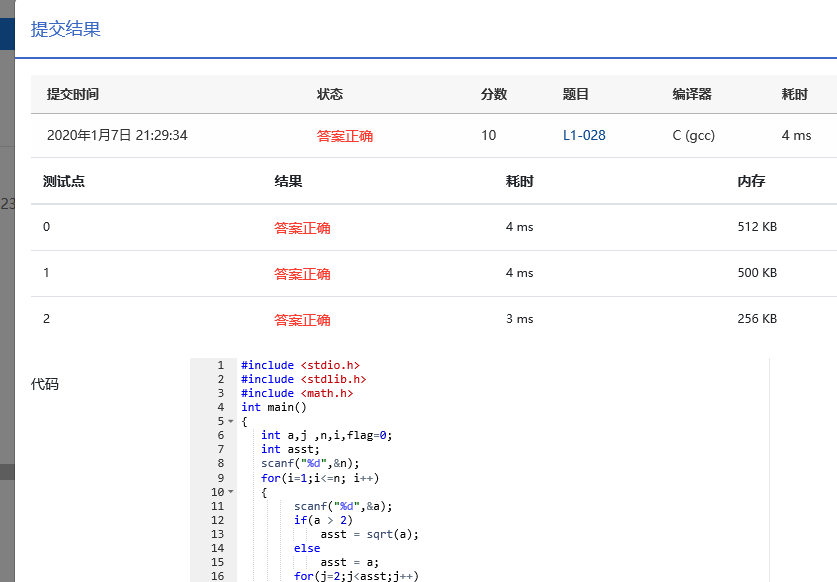
Task: Collapse the code fold arrow at line 5
Action: coord(231,421)
